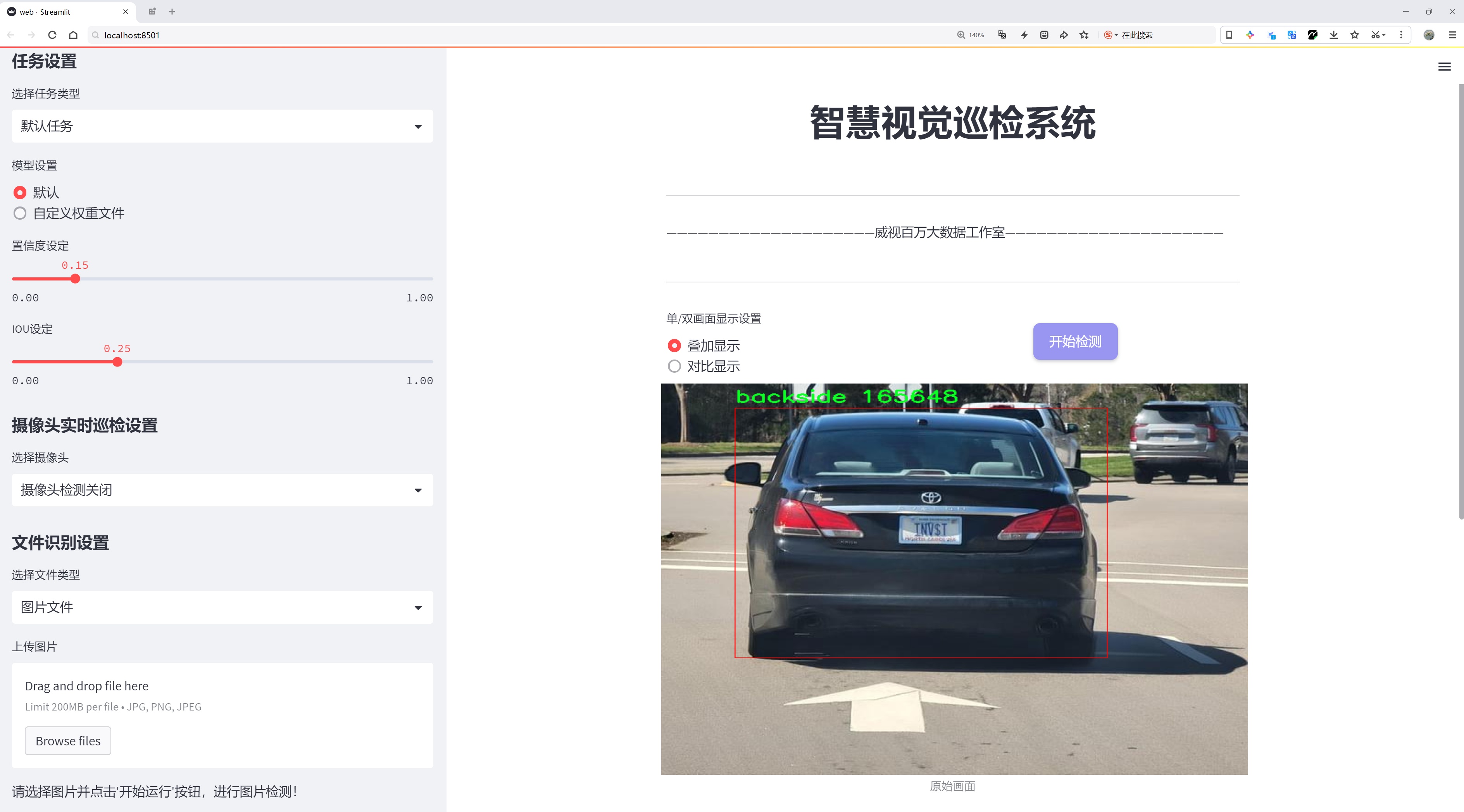The width and height of the screenshot is (1464, 812).
Task: Click the IOU slider handle at 0.25
Action: point(117,362)
